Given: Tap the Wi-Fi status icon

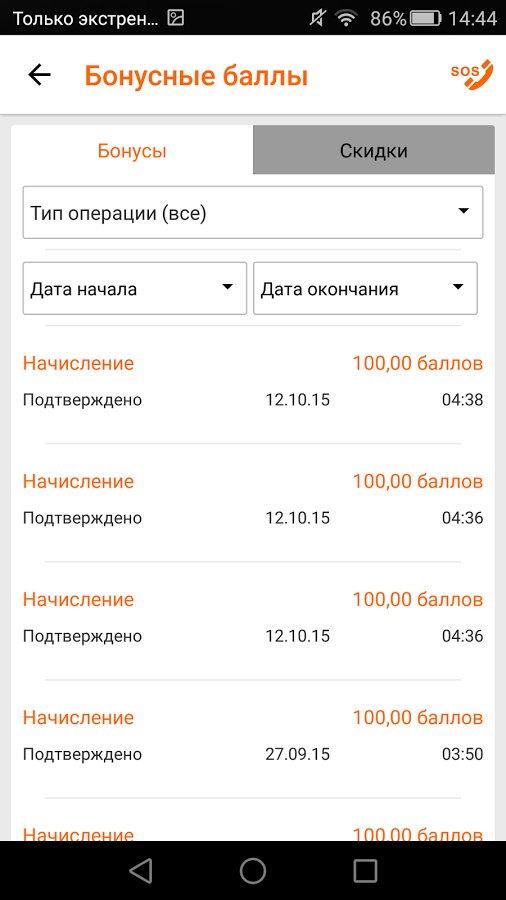Looking at the screenshot, I should click(x=346, y=19).
